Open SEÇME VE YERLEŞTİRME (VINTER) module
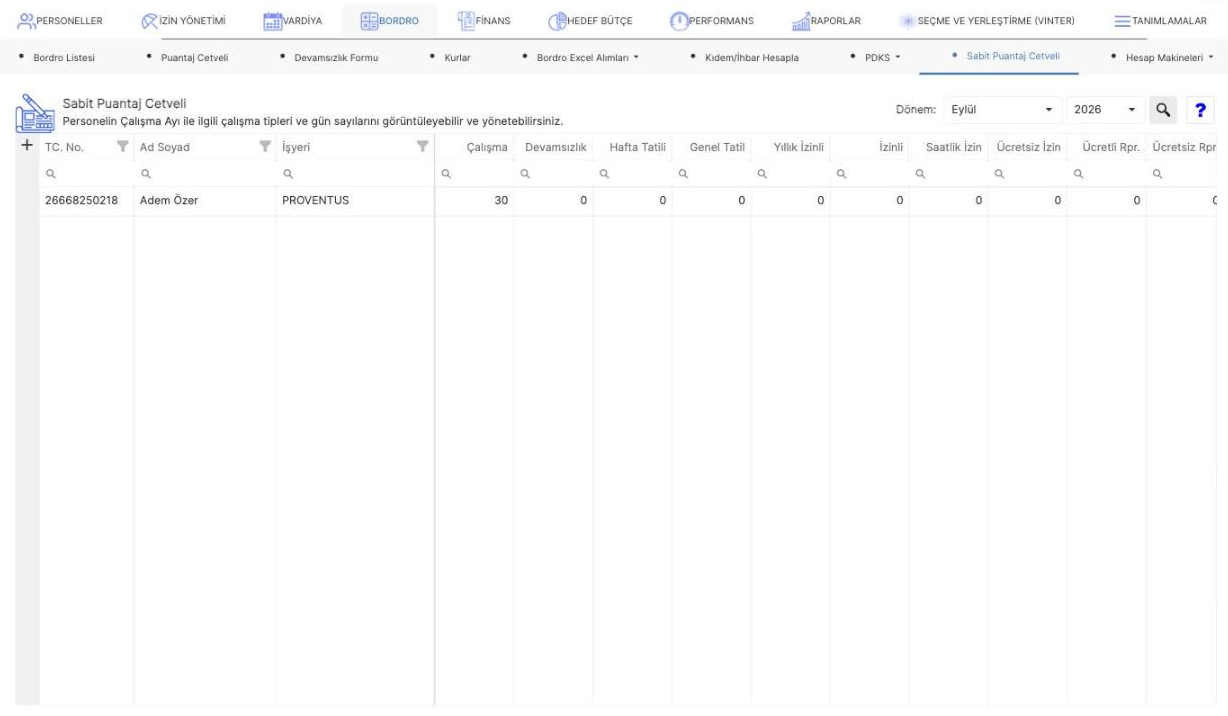Screen dimensions: 1228x716 click(x=987, y=21)
